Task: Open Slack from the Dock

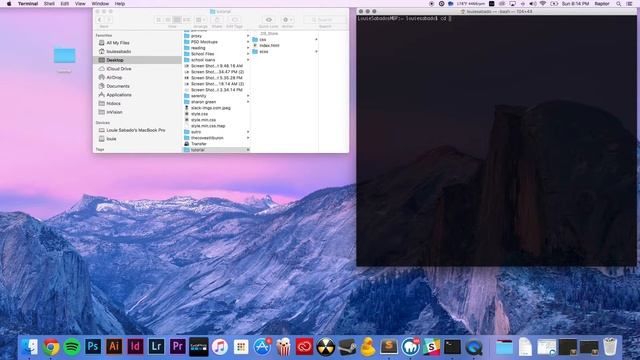Action: pos(431,347)
